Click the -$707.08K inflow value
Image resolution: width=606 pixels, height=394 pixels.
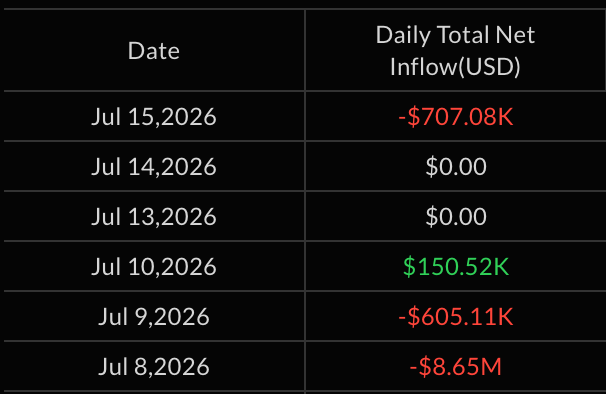pos(456,116)
